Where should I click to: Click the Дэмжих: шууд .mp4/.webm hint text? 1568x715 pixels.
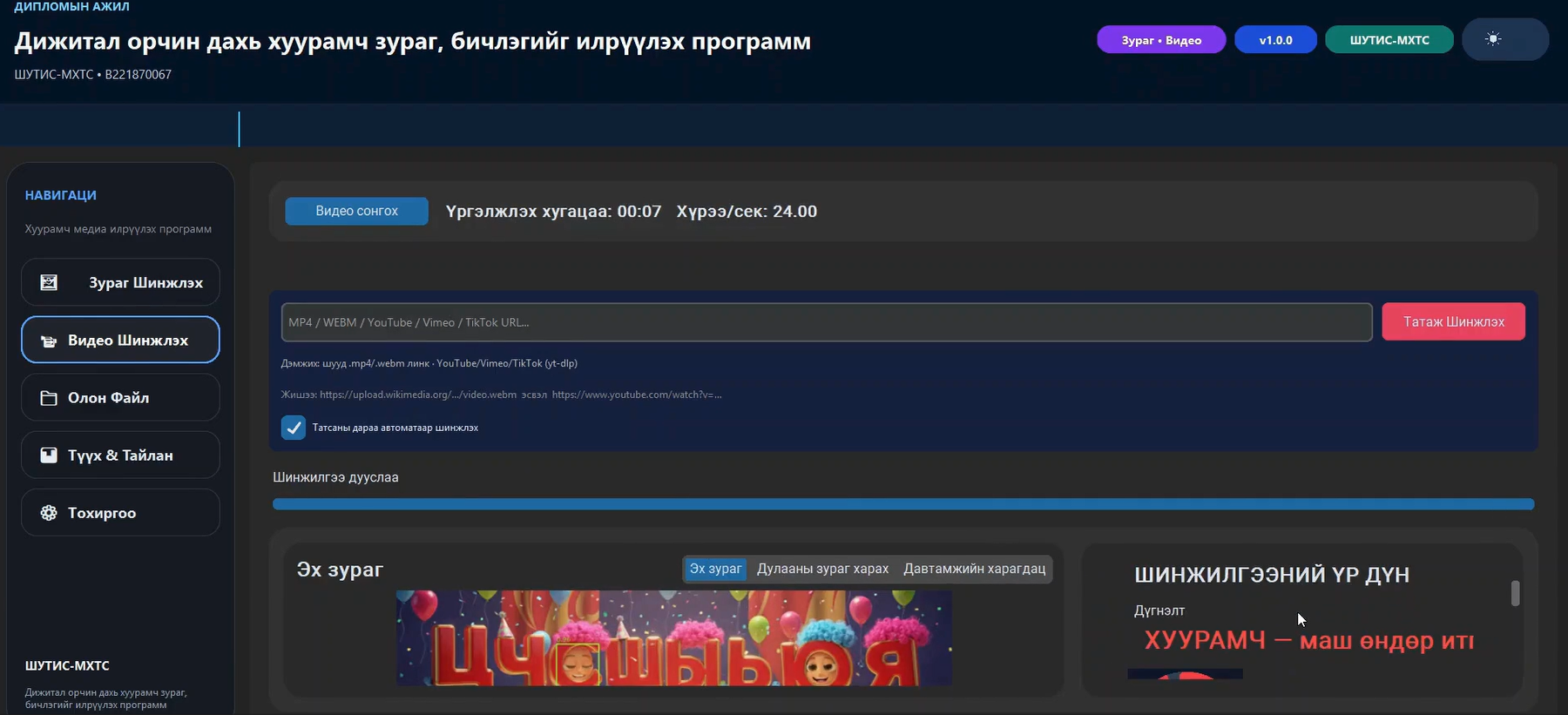click(429, 363)
